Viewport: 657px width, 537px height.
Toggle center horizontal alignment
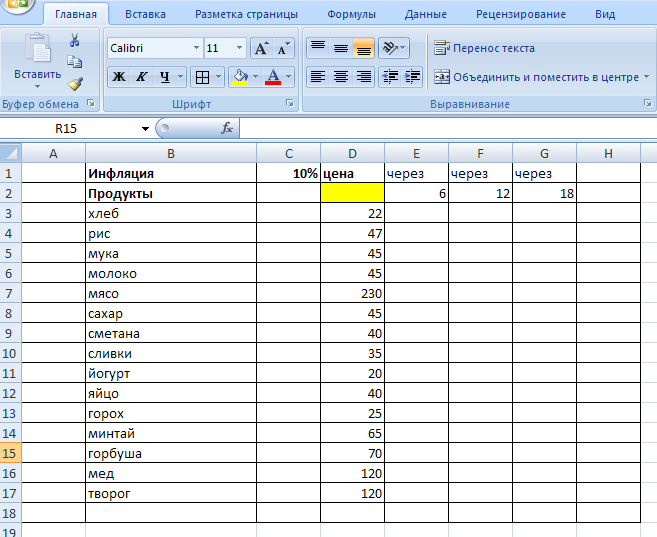tap(340, 76)
